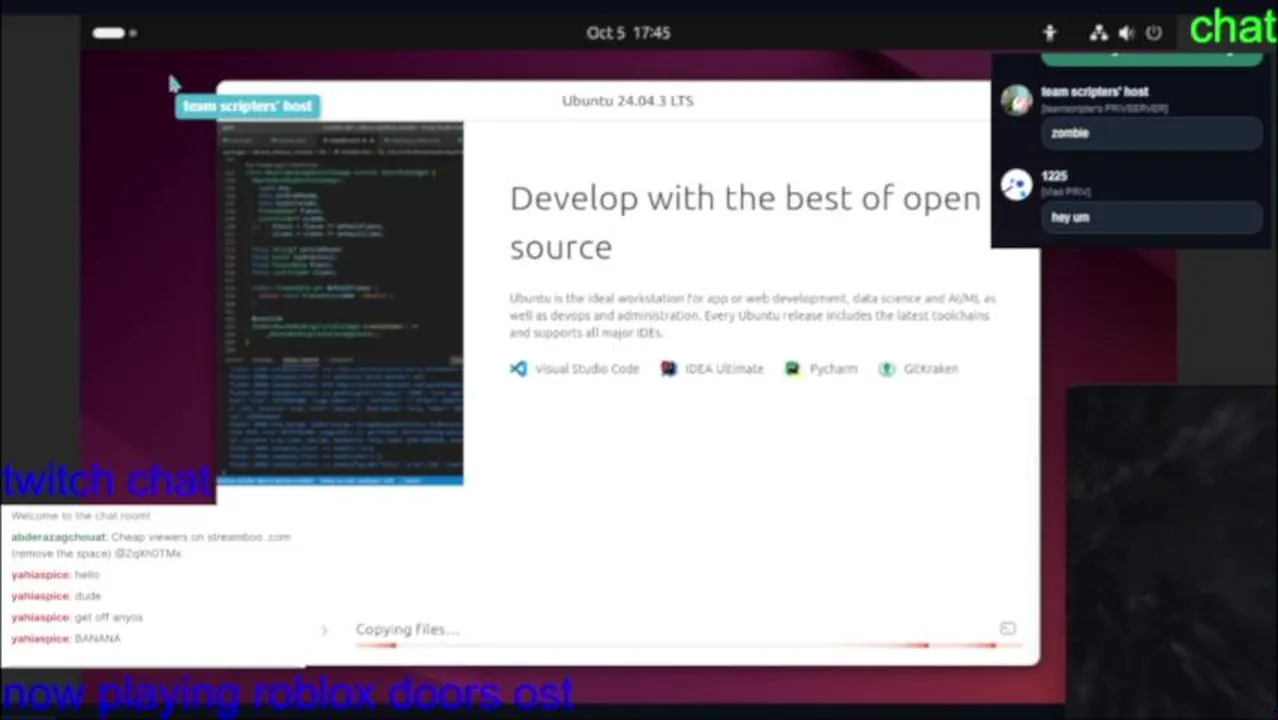Click the avatar of team scripters' host in chat
This screenshot has width=1278, height=720.
1016,100
